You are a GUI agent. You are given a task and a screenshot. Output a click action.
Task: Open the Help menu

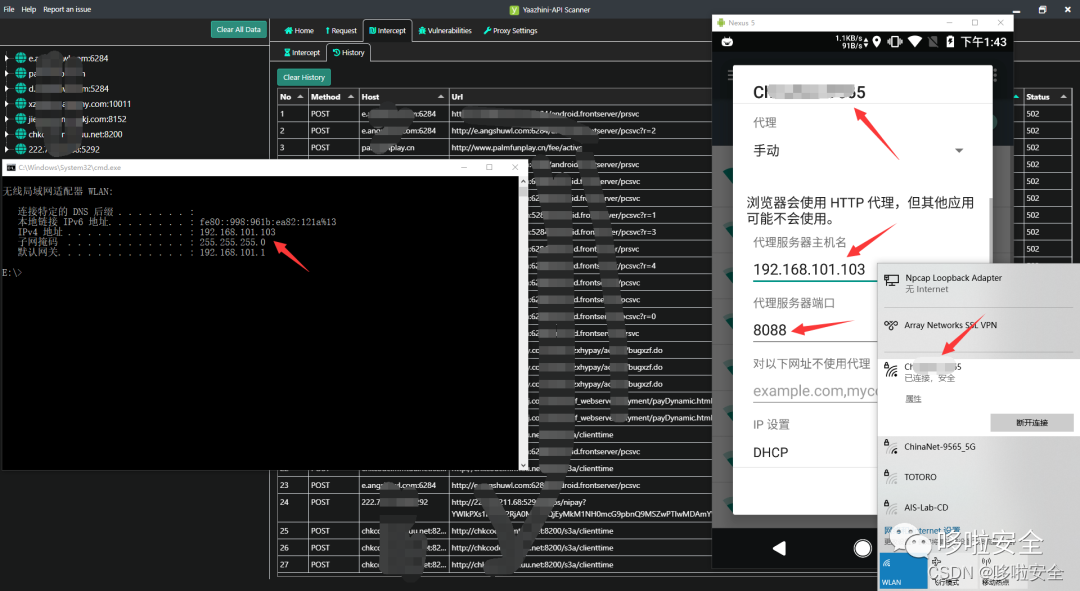[x=27, y=9]
